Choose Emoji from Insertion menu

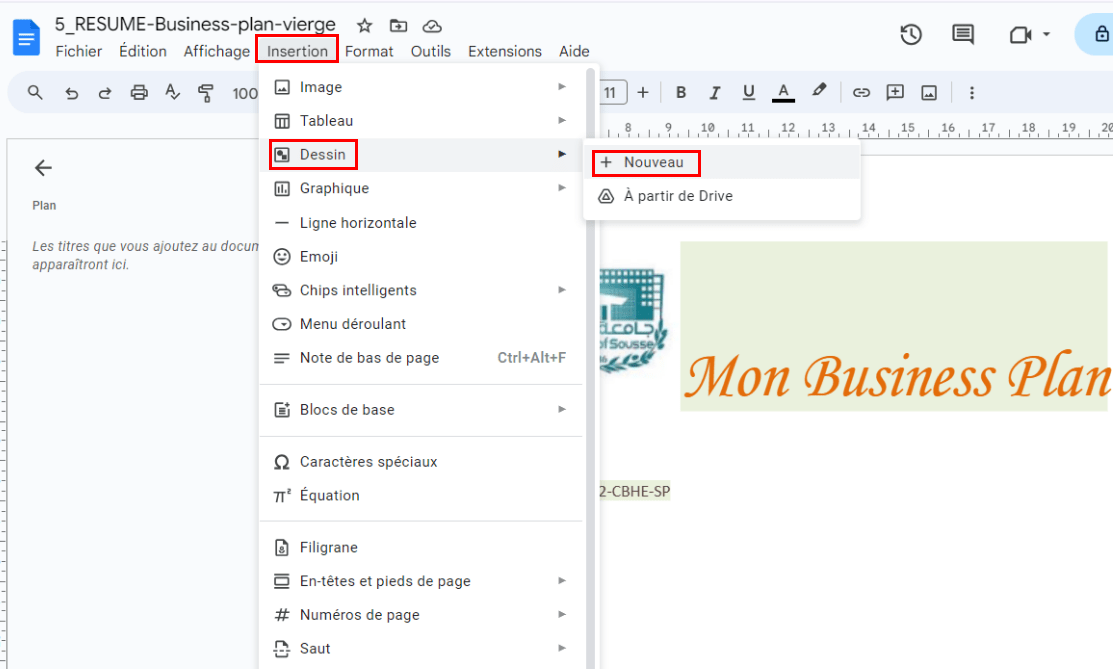coord(422,256)
